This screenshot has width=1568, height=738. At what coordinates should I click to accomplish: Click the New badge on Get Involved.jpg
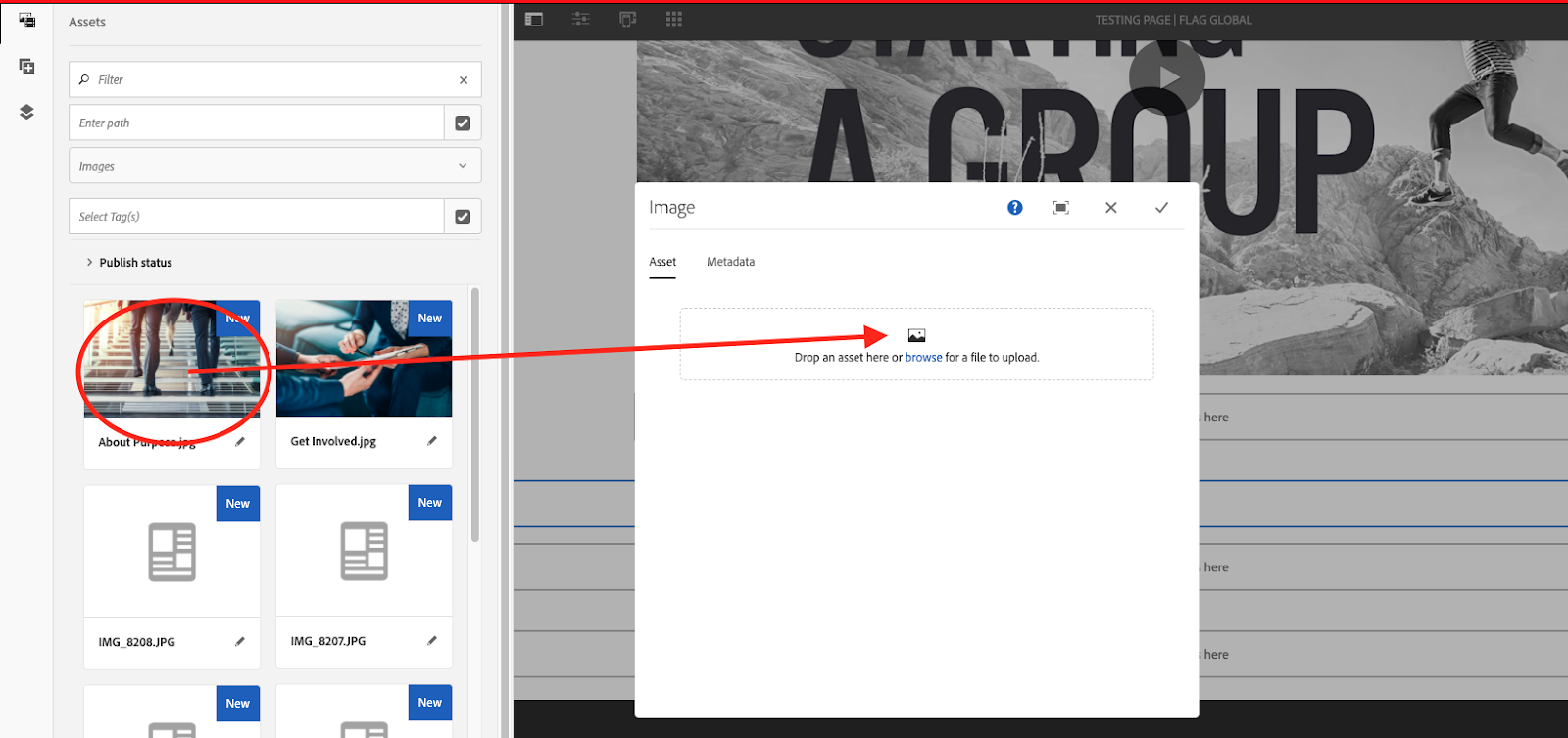click(430, 319)
